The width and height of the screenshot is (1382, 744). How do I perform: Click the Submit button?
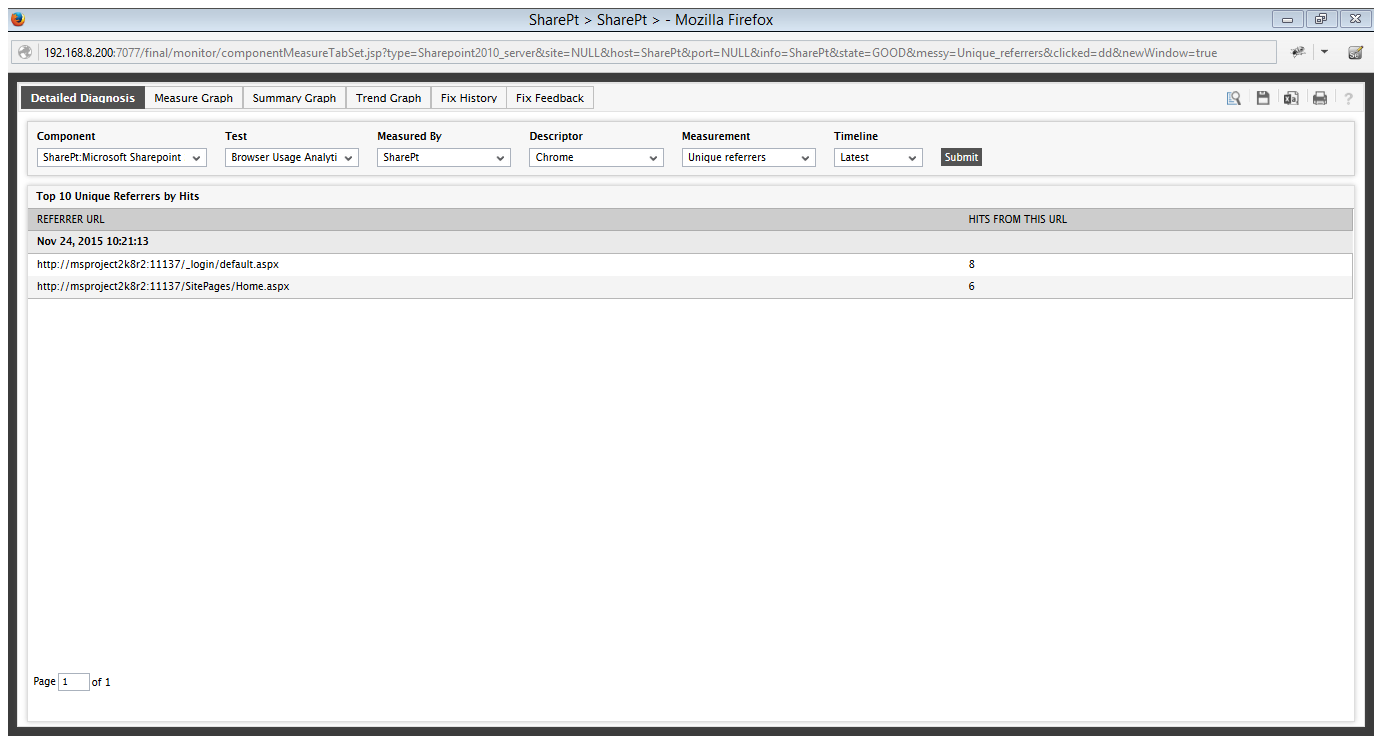961,157
